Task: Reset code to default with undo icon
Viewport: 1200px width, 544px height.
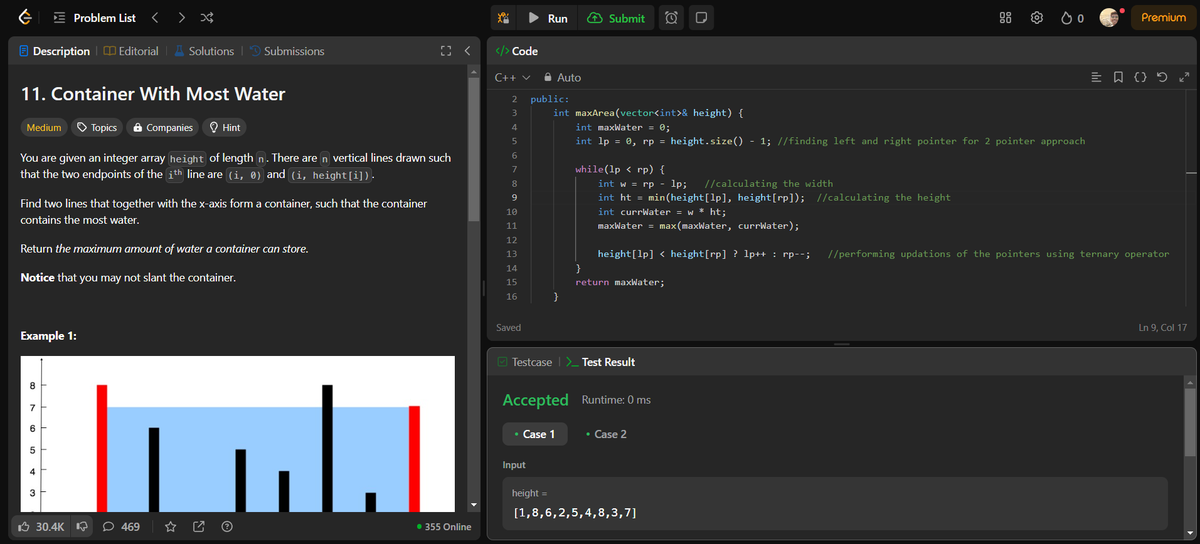Action: 1162,77
